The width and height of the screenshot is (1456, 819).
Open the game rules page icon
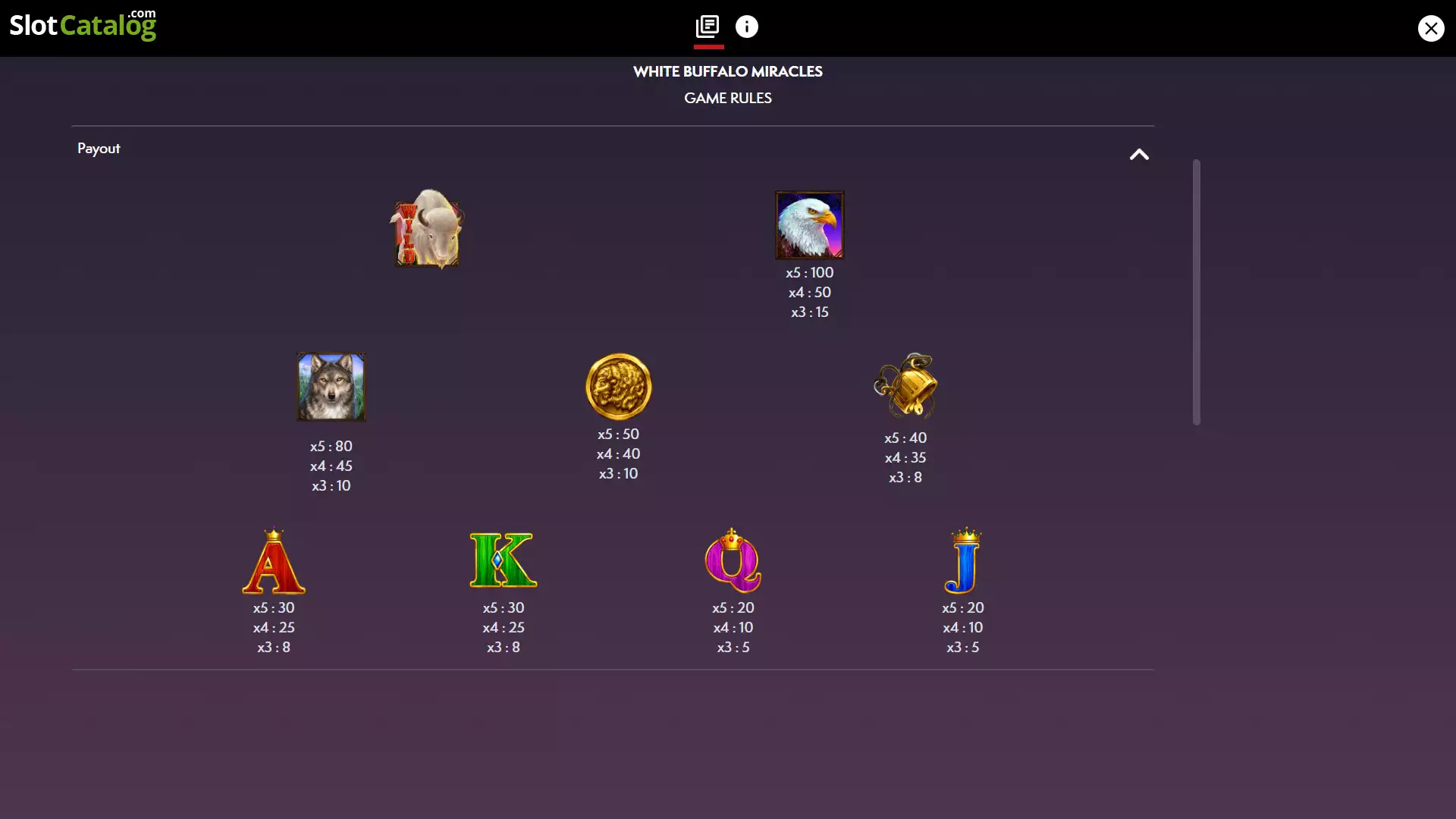(x=708, y=27)
